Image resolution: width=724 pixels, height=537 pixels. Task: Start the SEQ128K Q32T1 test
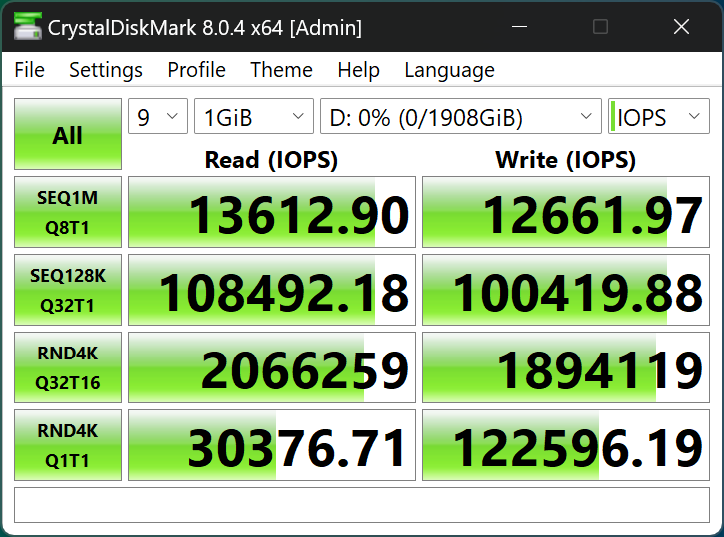point(68,290)
